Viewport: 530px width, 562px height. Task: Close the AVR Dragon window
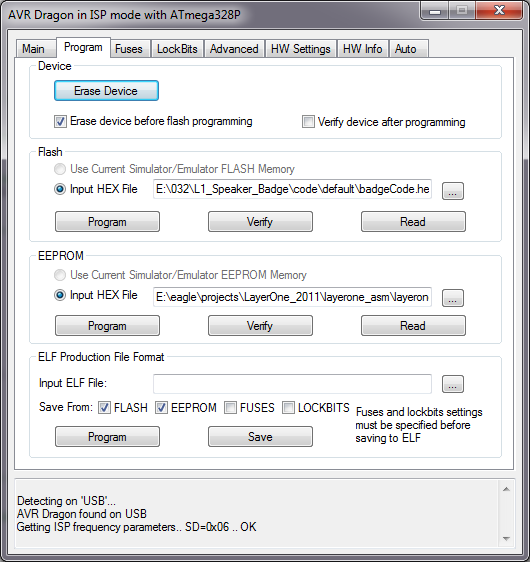(499, 11)
